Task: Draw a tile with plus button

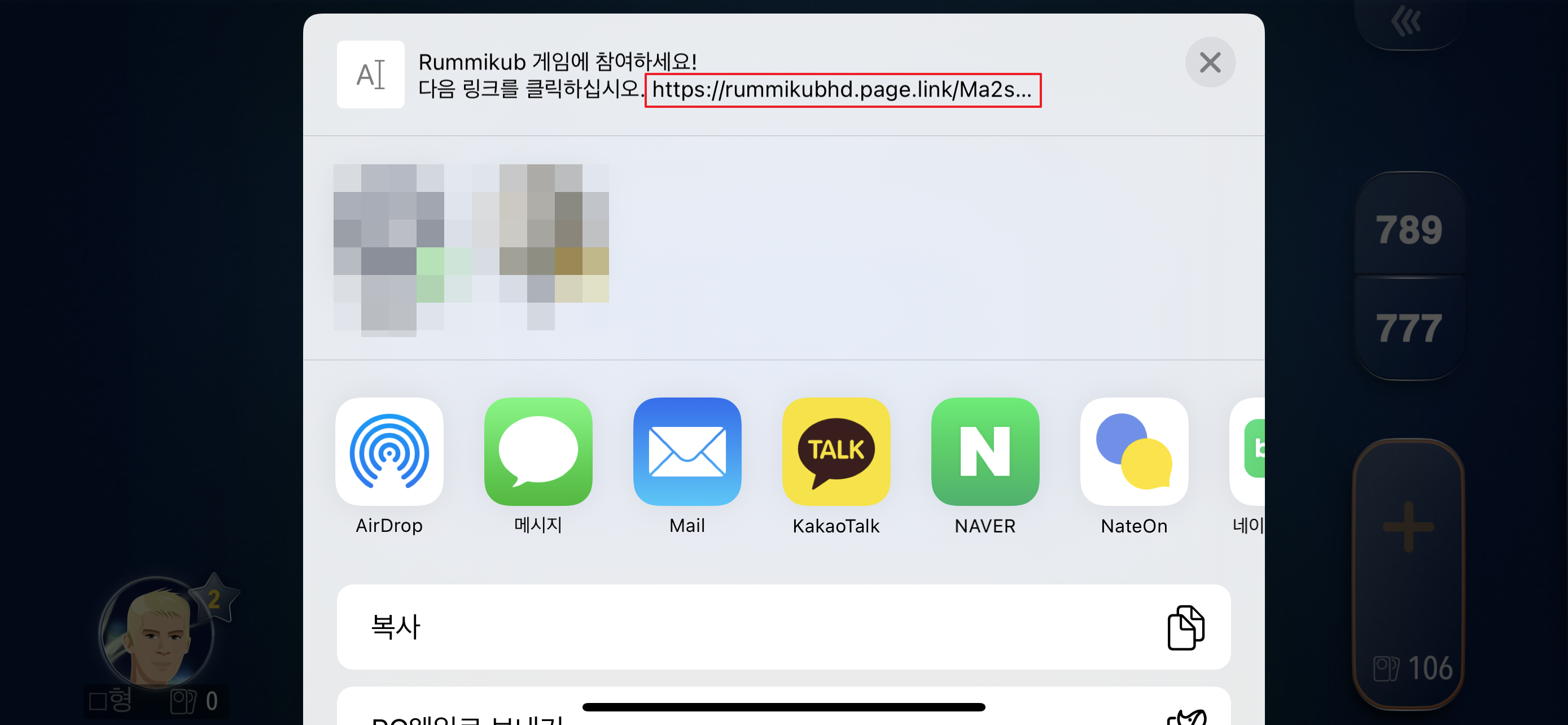Action: [1407, 527]
